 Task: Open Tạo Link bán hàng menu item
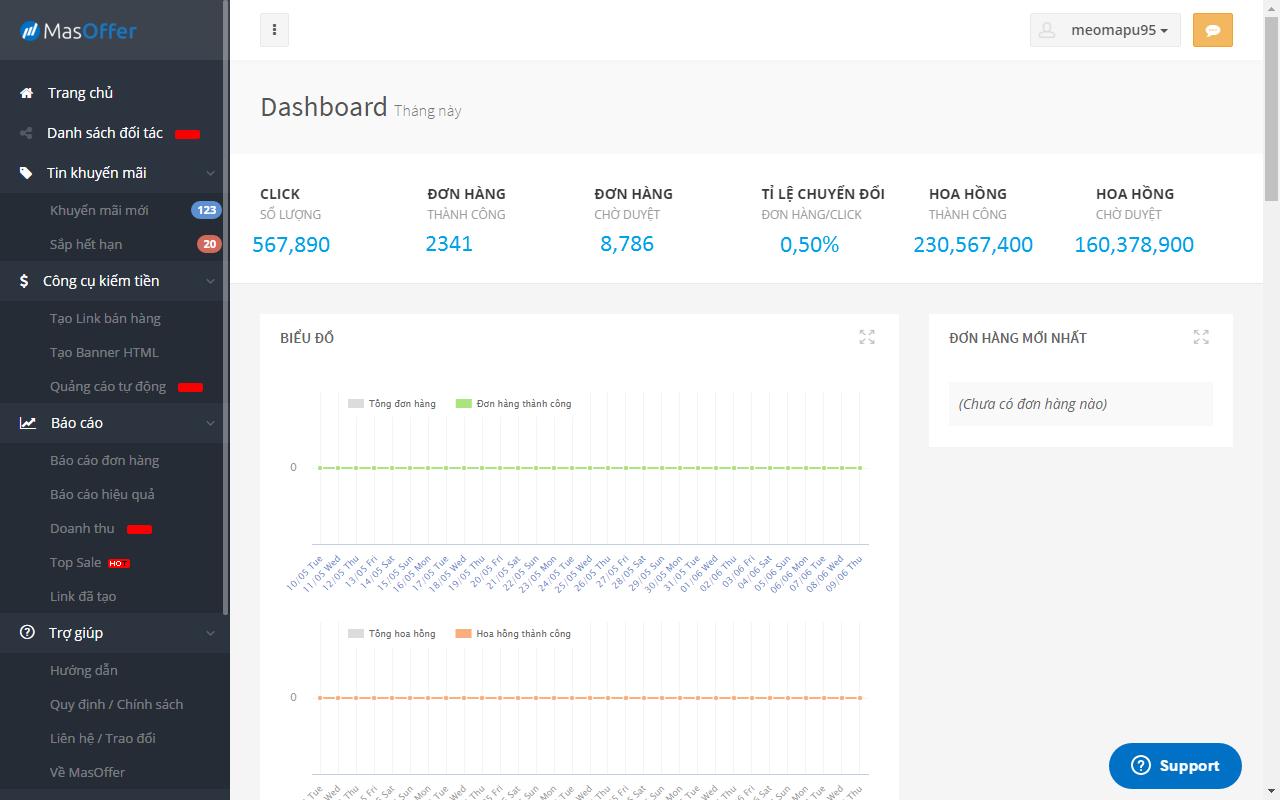point(105,319)
